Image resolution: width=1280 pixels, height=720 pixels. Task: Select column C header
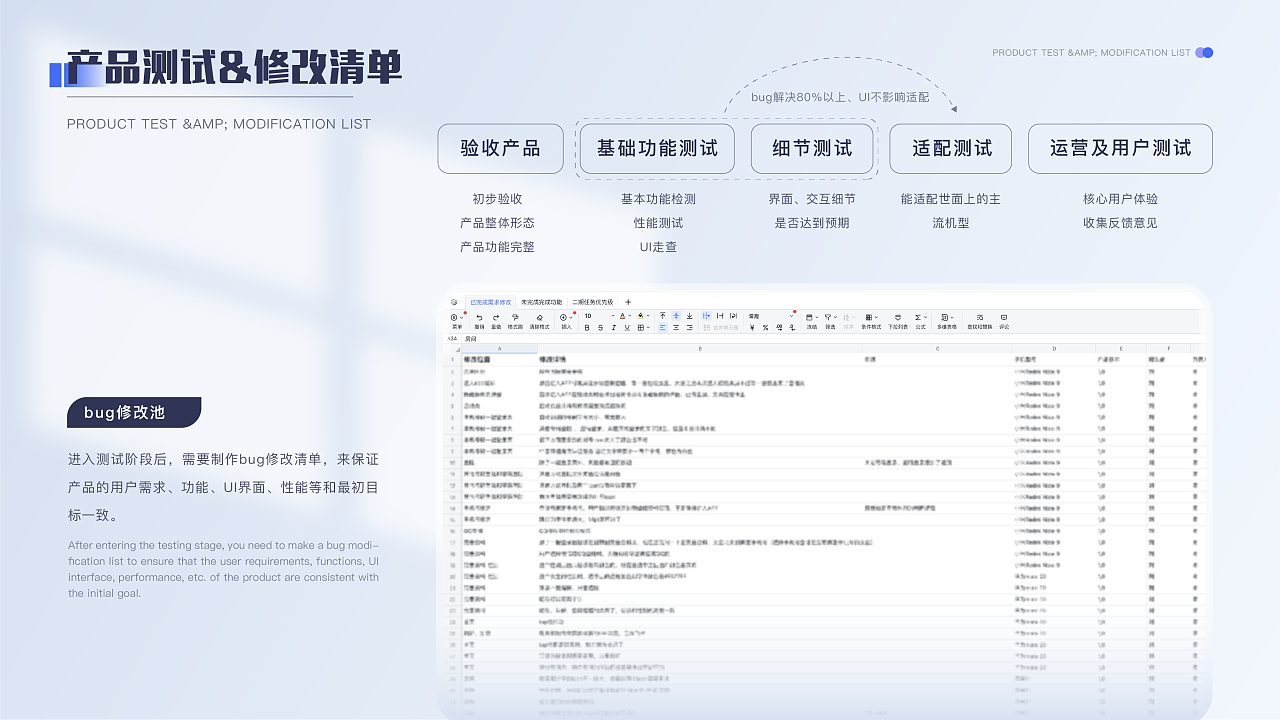click(938, 349)
